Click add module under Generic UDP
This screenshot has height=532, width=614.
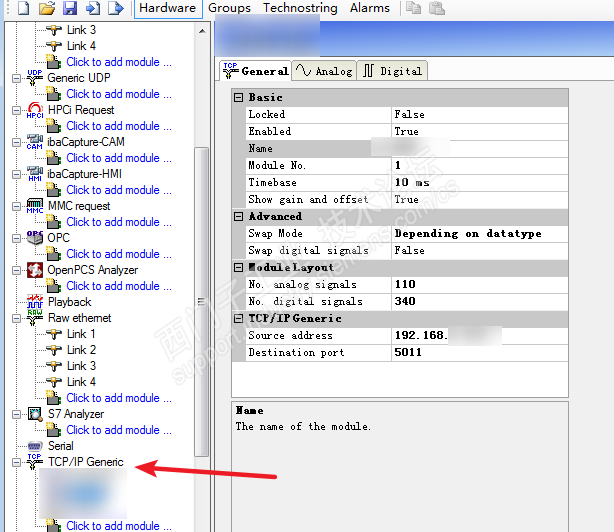coord(119,94)
